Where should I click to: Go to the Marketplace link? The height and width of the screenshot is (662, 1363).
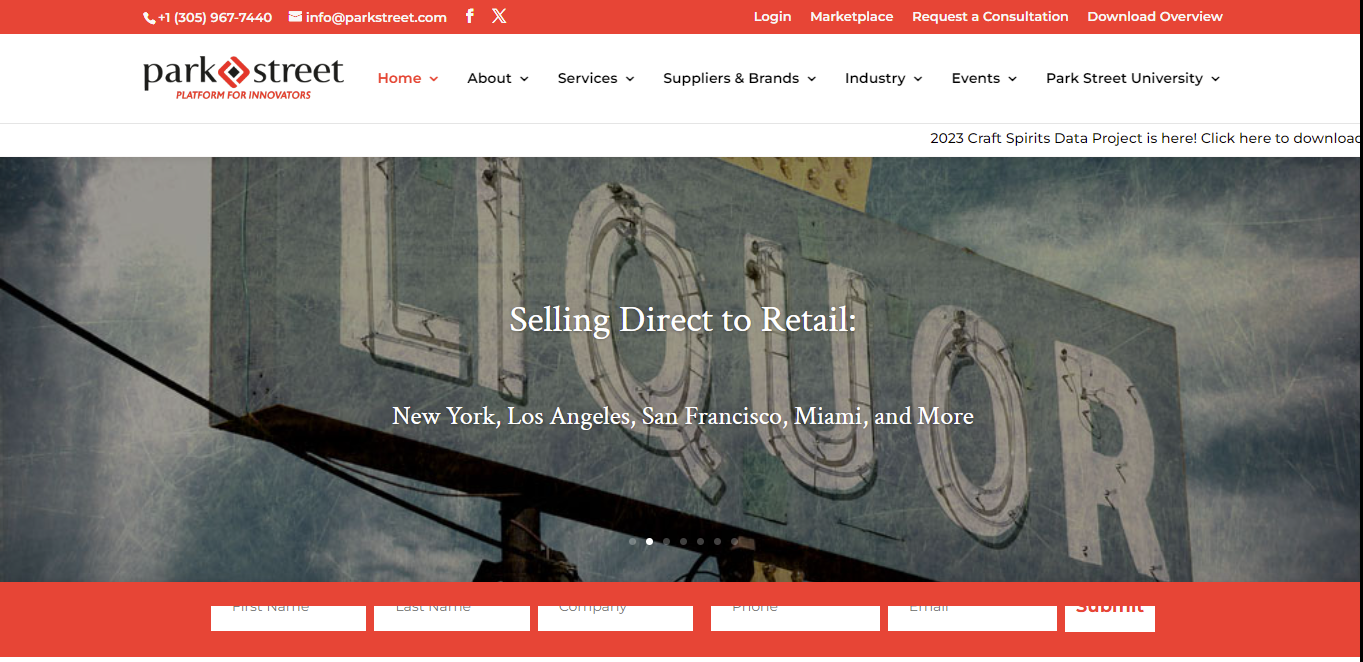point(851,17)
